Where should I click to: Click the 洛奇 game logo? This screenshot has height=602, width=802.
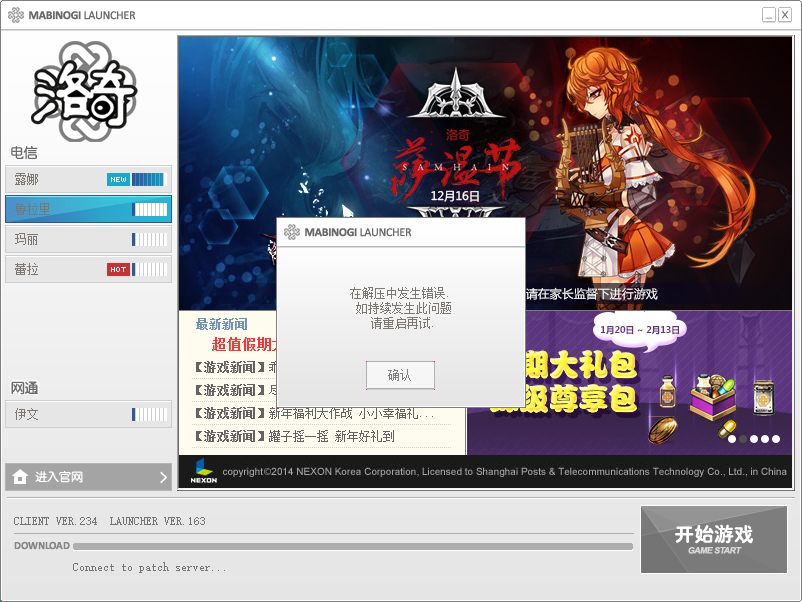click(x=84, y=91)
